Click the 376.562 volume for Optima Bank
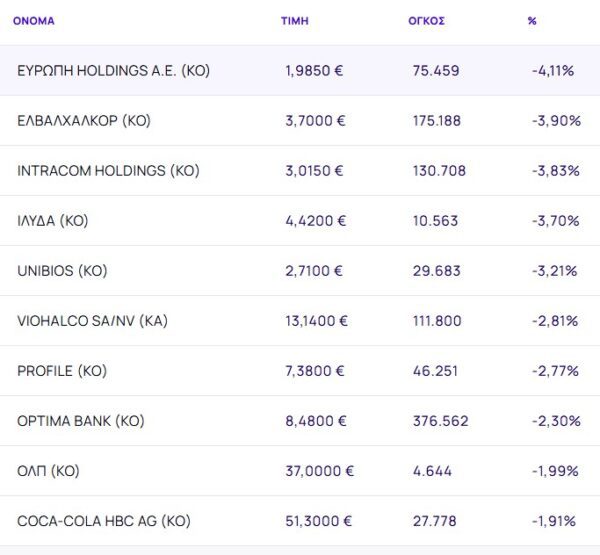Viewport: 600px width, 555px height. click(440, 421)
